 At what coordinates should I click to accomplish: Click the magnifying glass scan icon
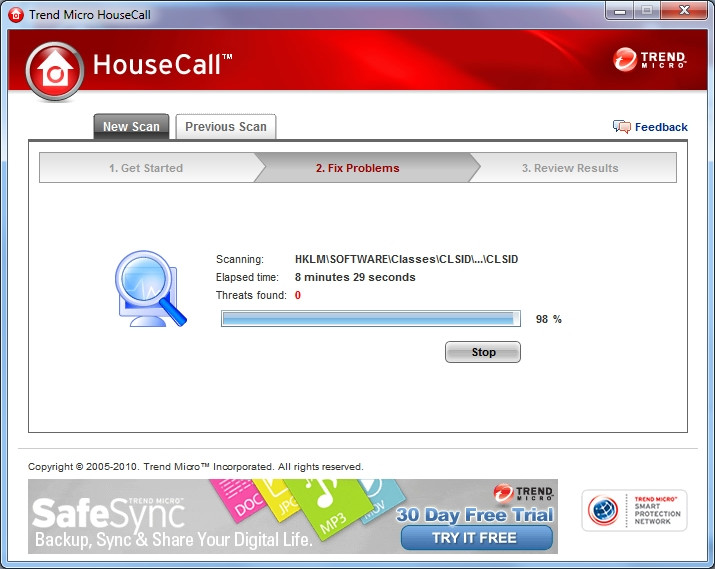pos(150,288)
